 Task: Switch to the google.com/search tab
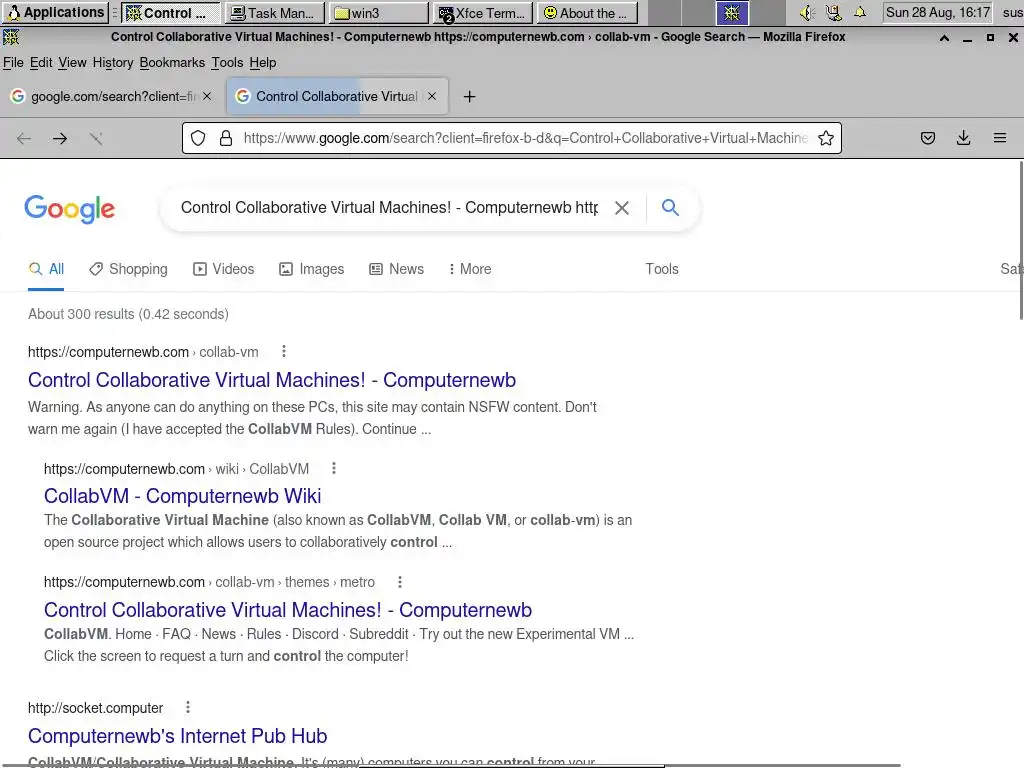pyautogui.click(x=112, y=97)
